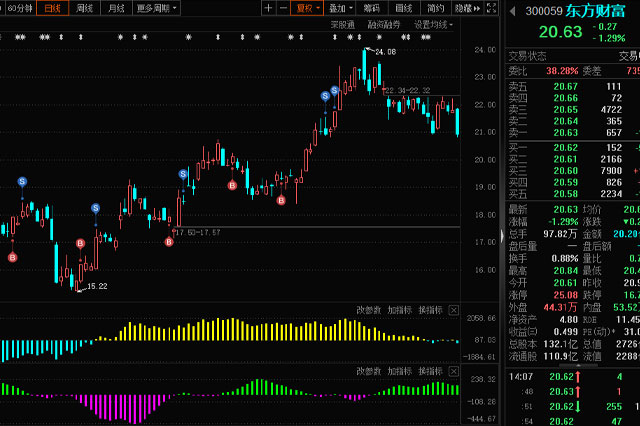
Task: Click the 14:07 tick trade row
Action: (573, 377)
